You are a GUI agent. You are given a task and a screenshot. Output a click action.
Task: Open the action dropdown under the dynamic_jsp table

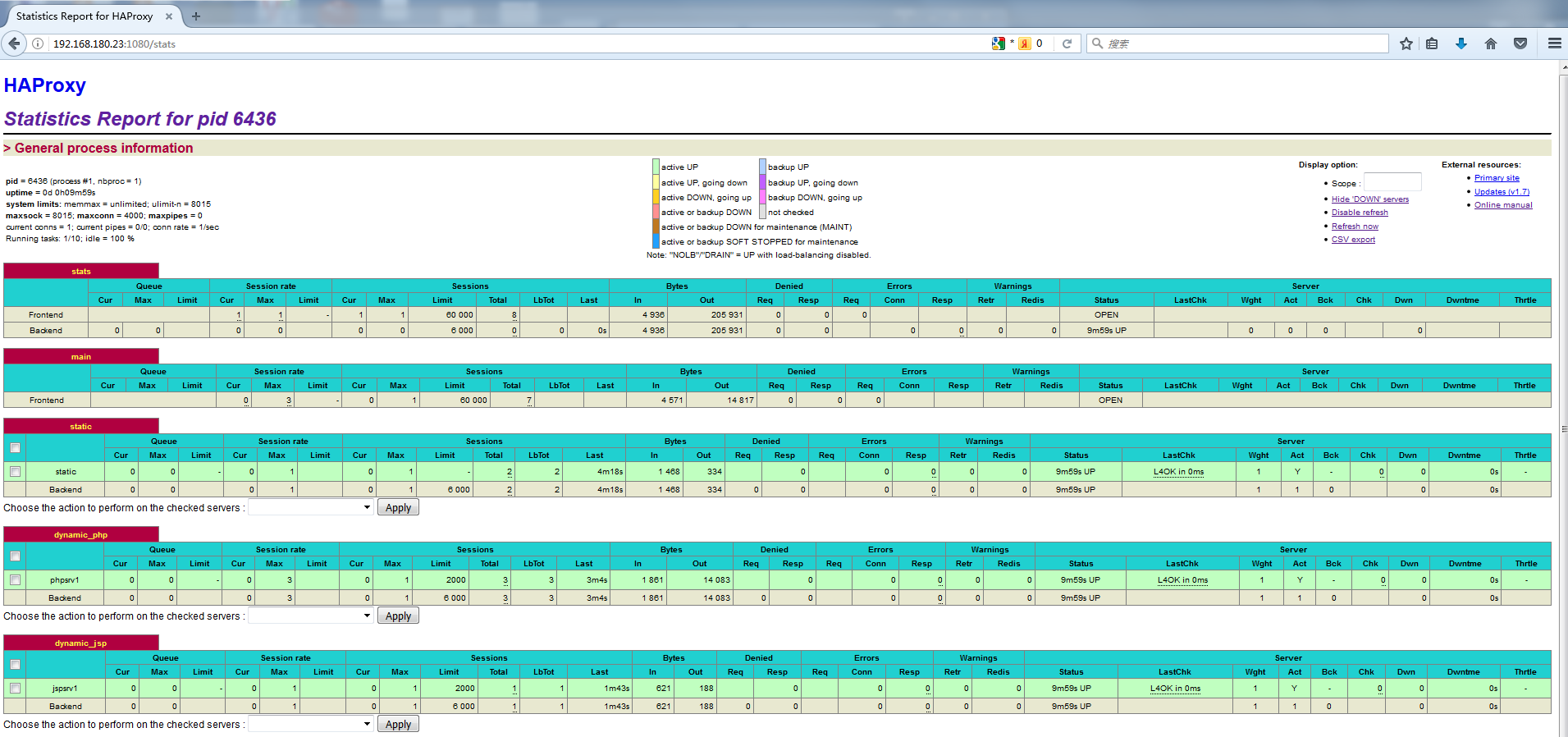tap(311, 724)
